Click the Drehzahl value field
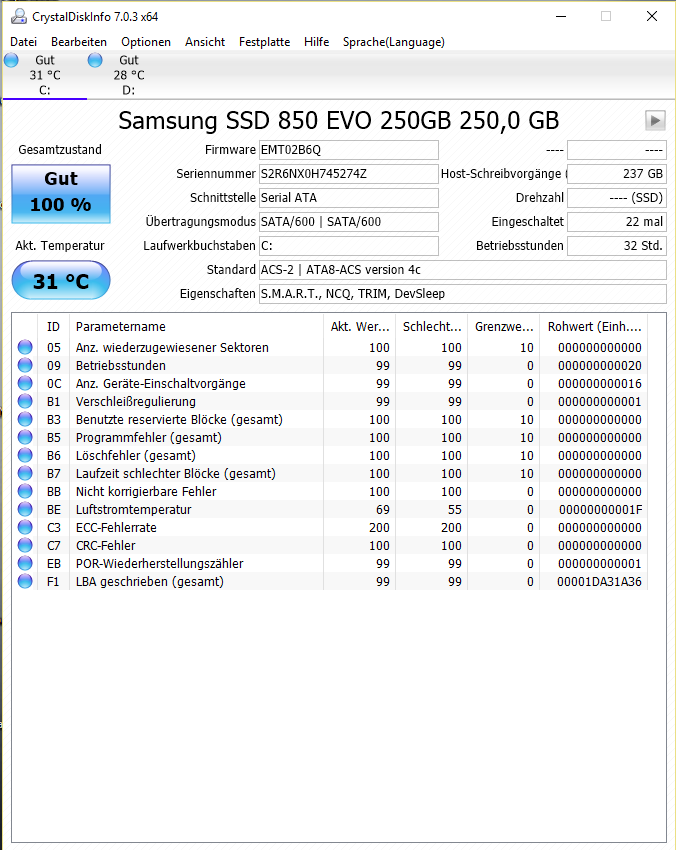This screenshot has width=676, height=850. click(x=616, y=197)
